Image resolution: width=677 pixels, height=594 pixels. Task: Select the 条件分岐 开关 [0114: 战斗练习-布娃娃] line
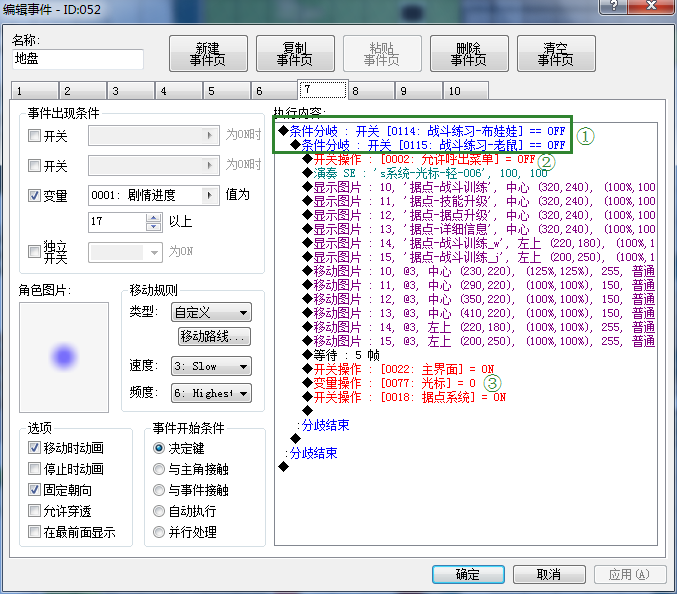click(x=422, y=131)
